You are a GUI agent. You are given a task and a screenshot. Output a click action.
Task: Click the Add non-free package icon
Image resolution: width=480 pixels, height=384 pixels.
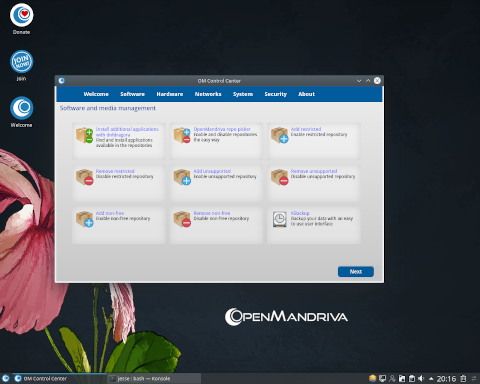[84, 219]
